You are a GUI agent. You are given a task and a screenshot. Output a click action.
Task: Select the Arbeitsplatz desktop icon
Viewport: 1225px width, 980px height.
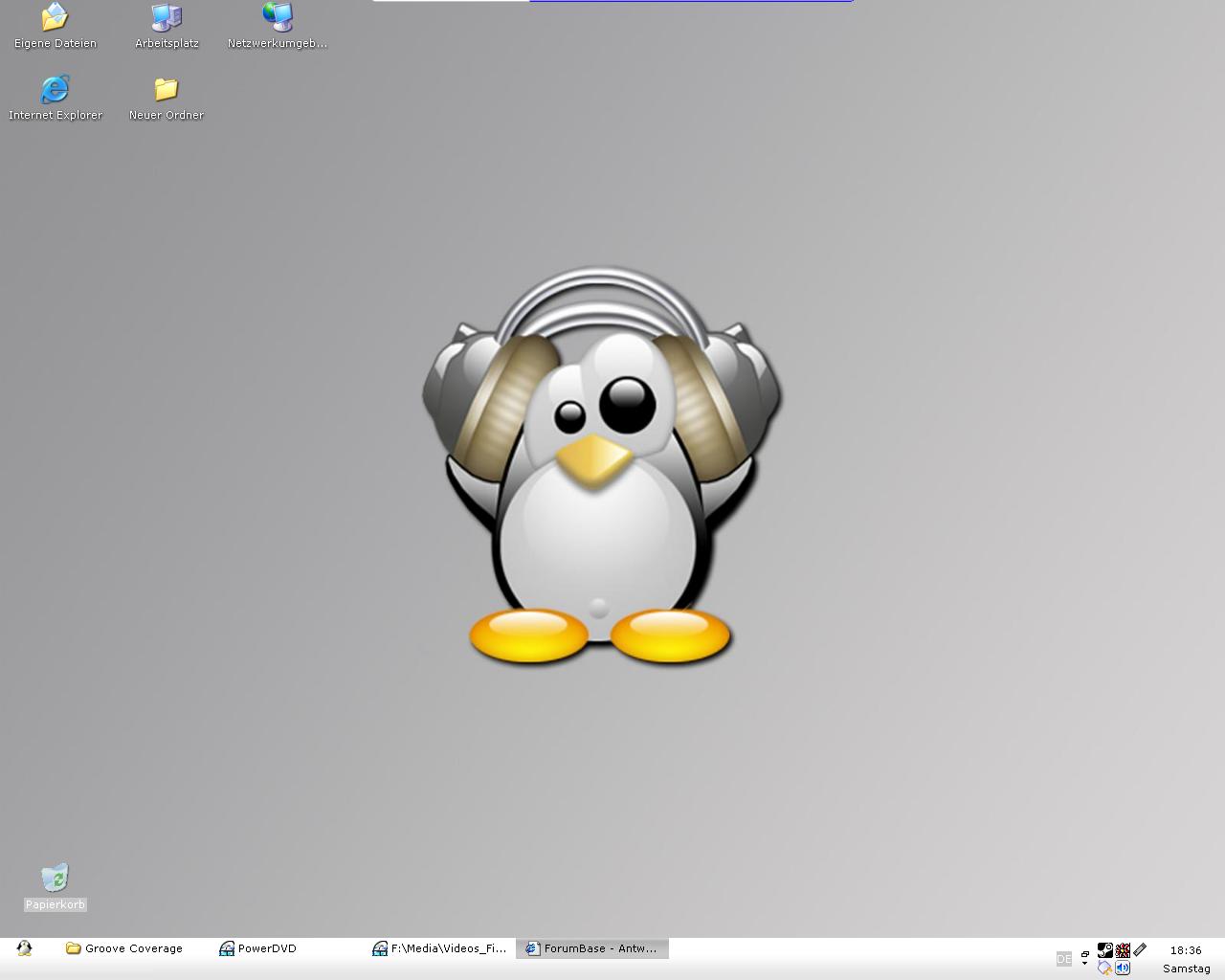[x=167, y=27]
